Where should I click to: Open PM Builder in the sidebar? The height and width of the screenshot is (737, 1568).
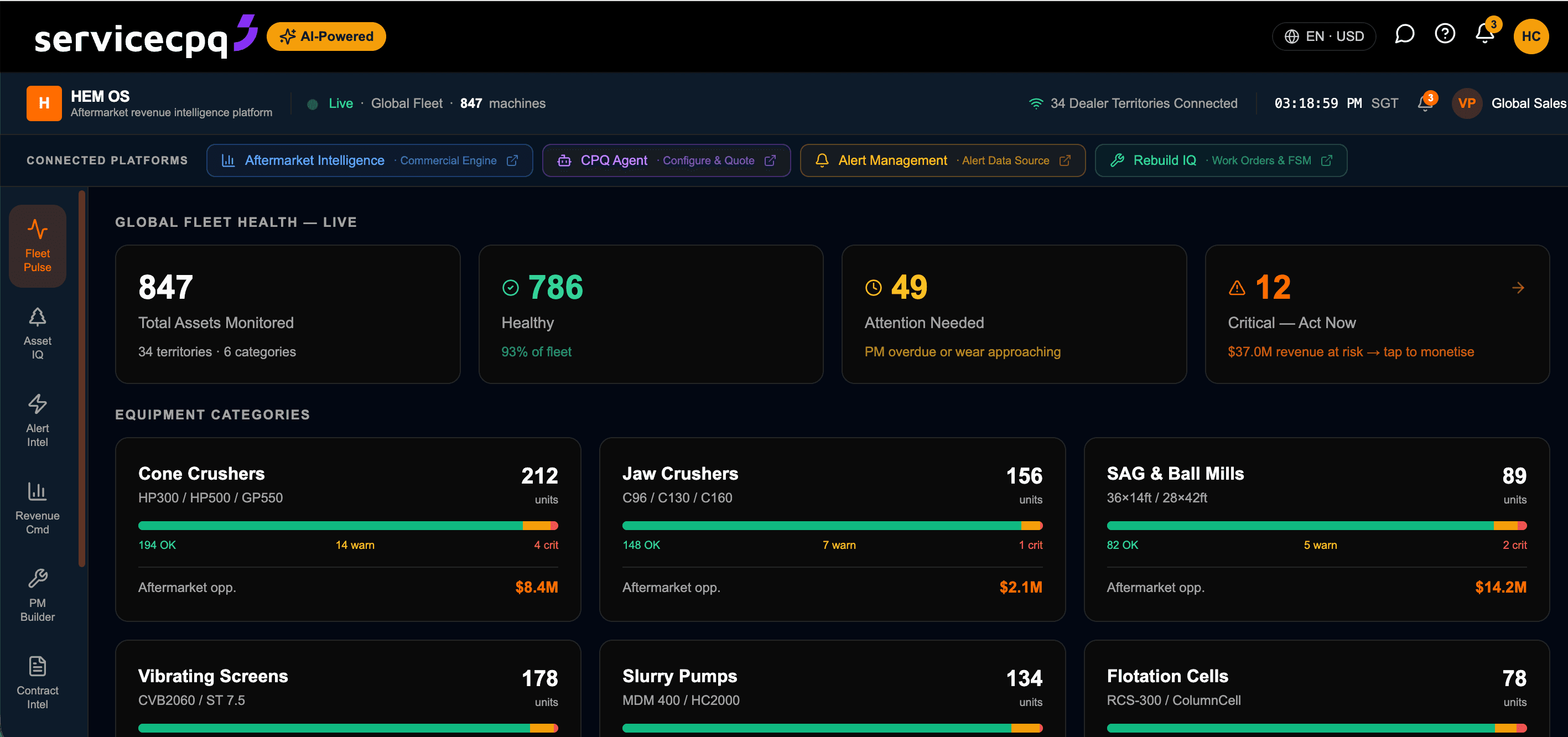click(37, 595)
